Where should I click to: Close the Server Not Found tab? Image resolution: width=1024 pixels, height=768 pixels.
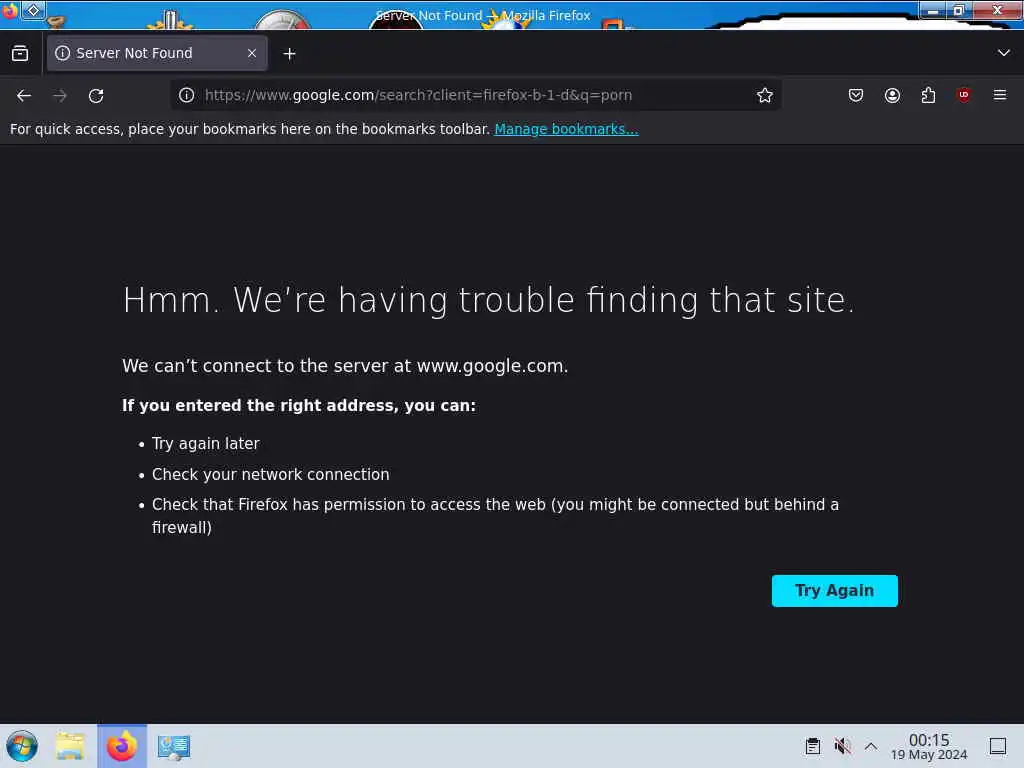pos(251,54)
